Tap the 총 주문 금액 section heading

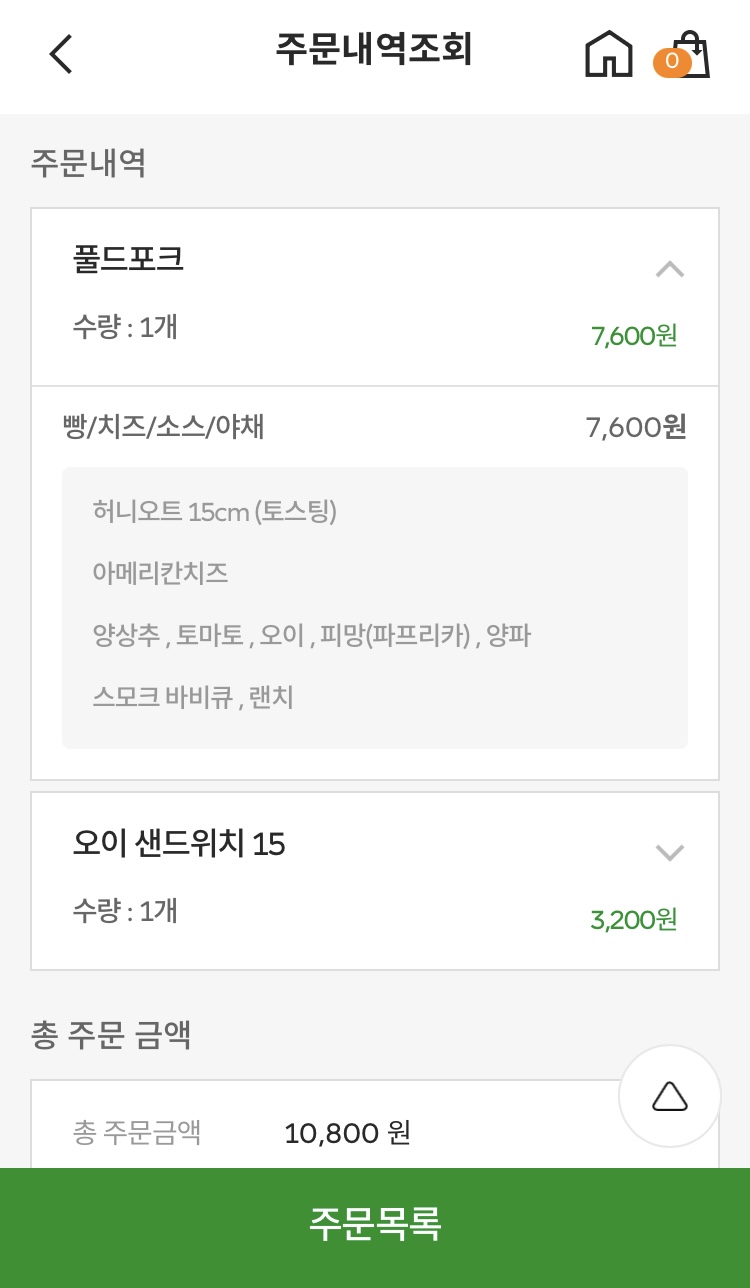(x=111, y=1036)
